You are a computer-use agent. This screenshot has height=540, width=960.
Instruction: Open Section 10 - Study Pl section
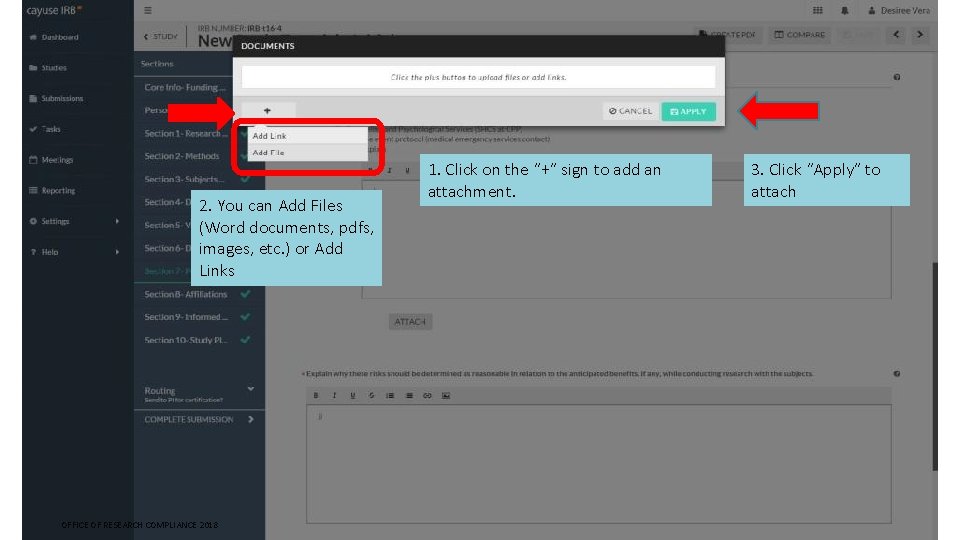click(186, 340)
